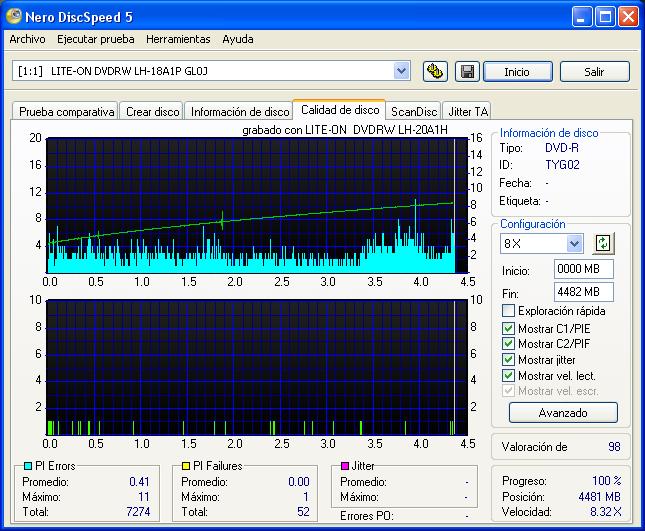Click the save floppy disk icon
Viewport: 645px width, 531px height.
466,71
